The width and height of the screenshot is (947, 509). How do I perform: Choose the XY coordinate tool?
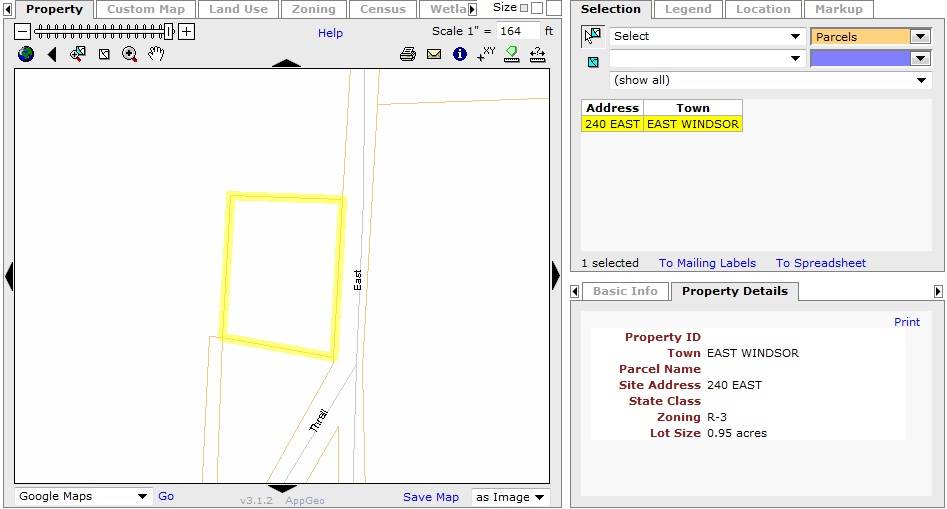click(486, 54)
